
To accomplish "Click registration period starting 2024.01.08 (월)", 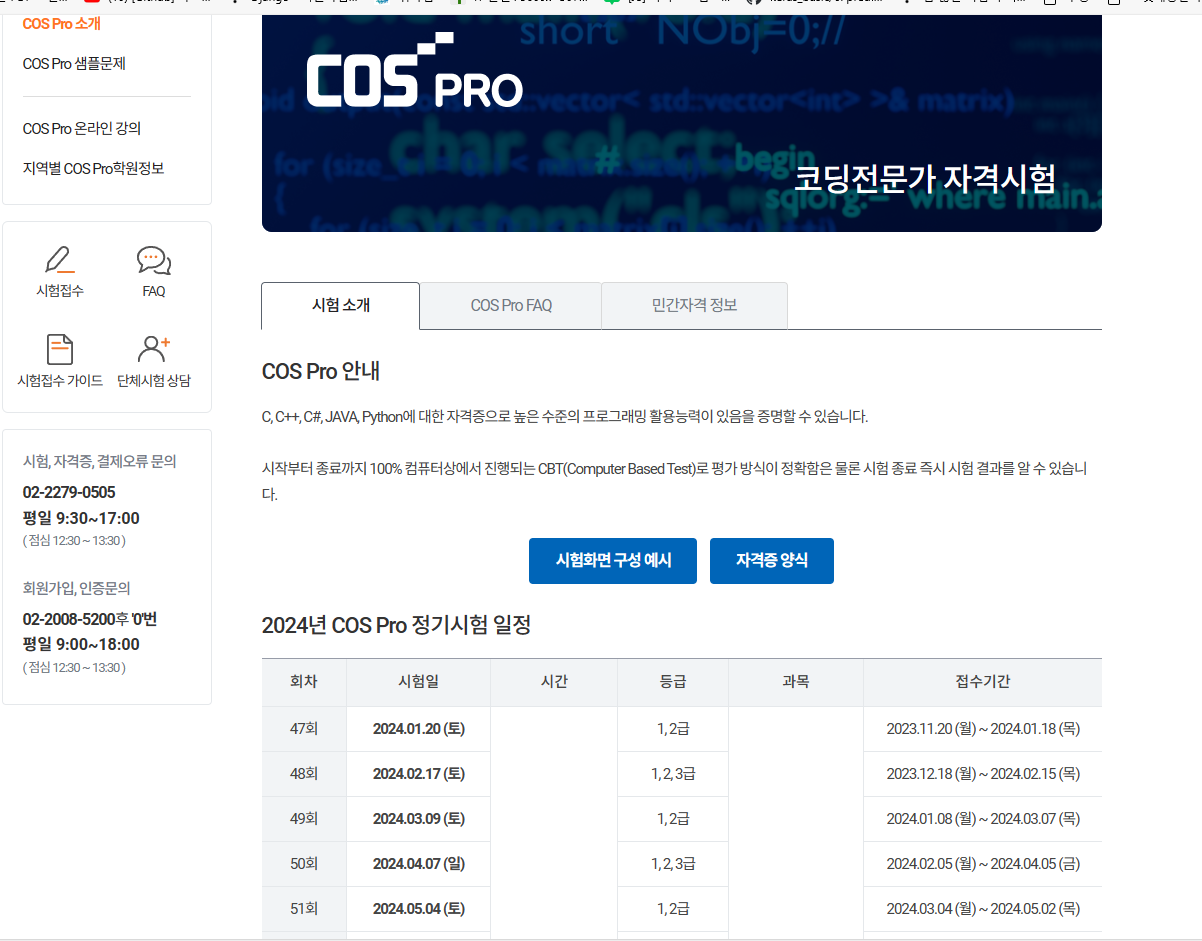I will 983,819.
